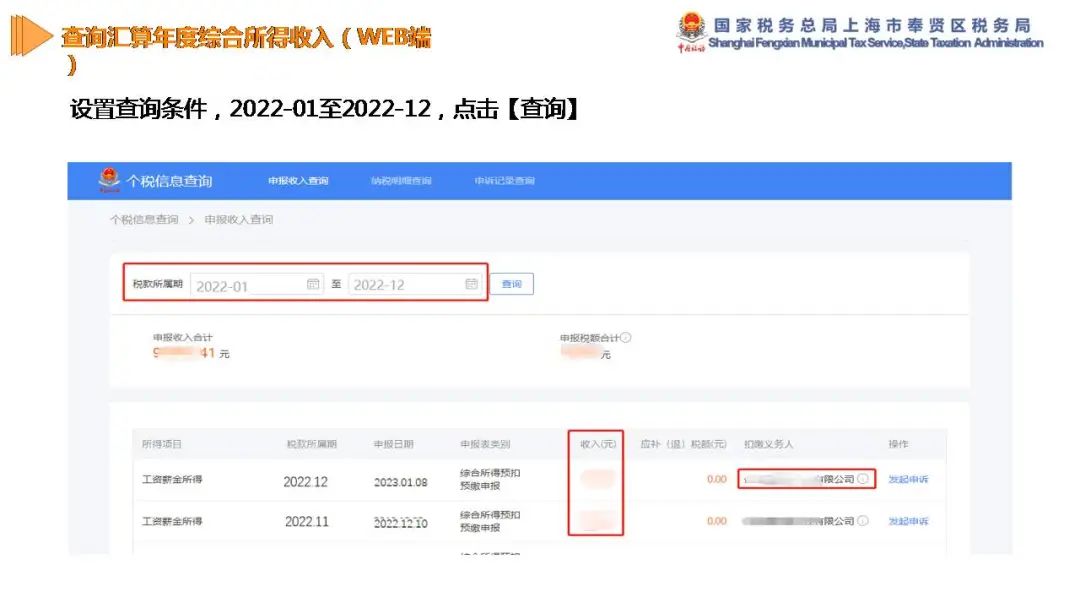Viewport: 1080px width, 608px height.
Task: Click the 2023.01.08 filing date cell
Action: (401, 482)
